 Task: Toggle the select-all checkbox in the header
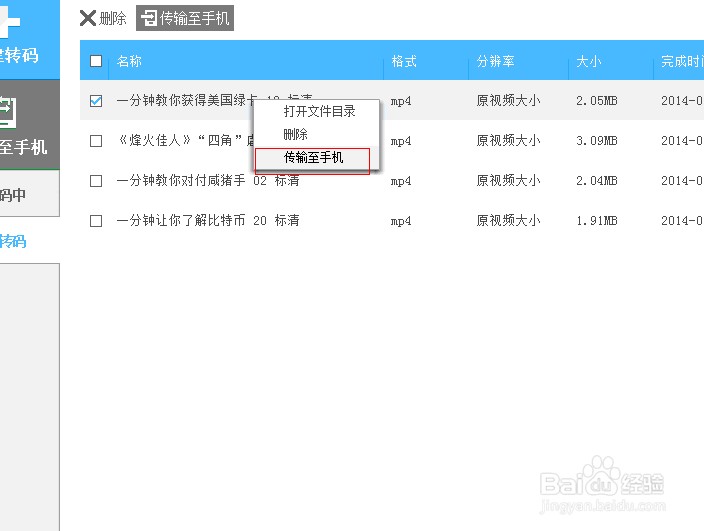click(96, 61)
